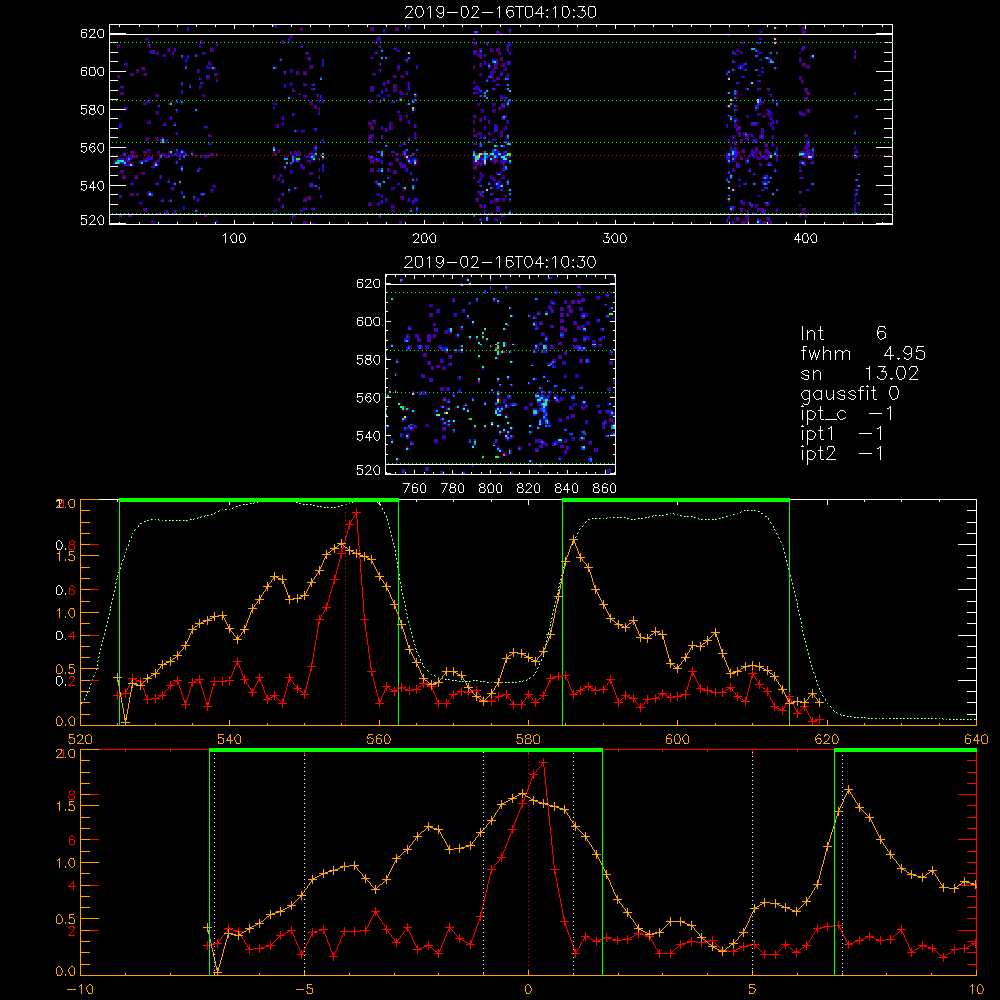Click the '-10' x-axis label of bottom plot
This screenshot has width=1000, height=1000.
point(80,989)
